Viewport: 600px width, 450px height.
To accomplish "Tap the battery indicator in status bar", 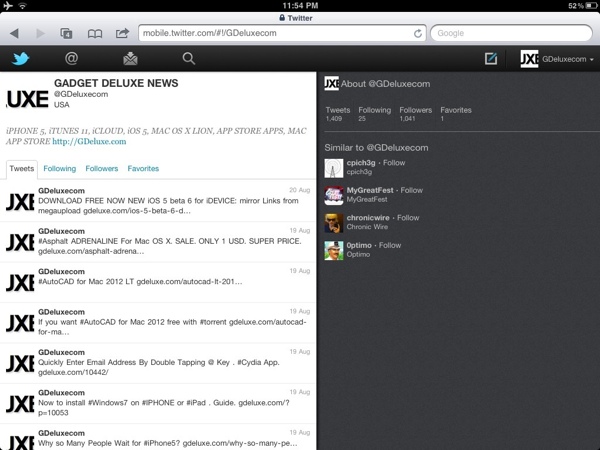I will [x=591, y=6].
